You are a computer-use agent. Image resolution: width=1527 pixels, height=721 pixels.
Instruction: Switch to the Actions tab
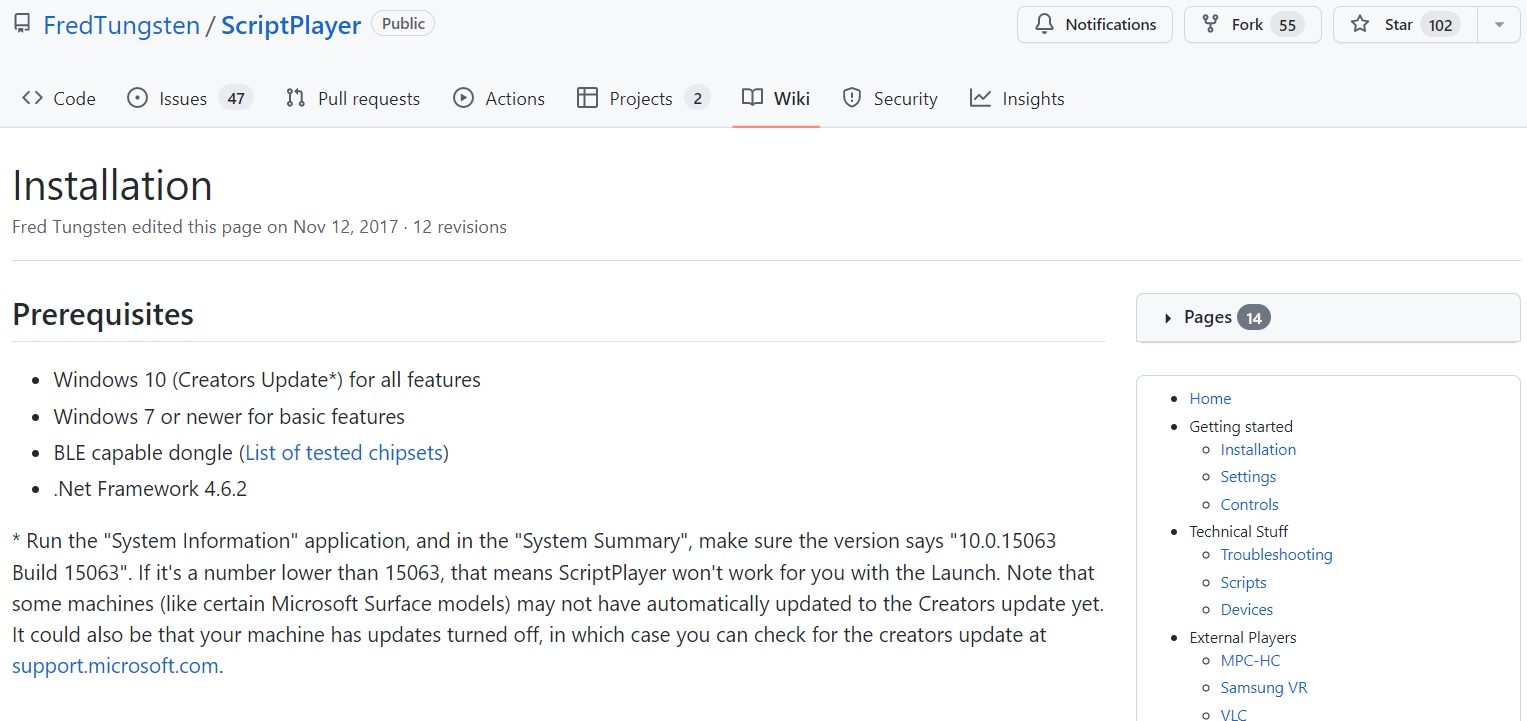pos(499,98)
